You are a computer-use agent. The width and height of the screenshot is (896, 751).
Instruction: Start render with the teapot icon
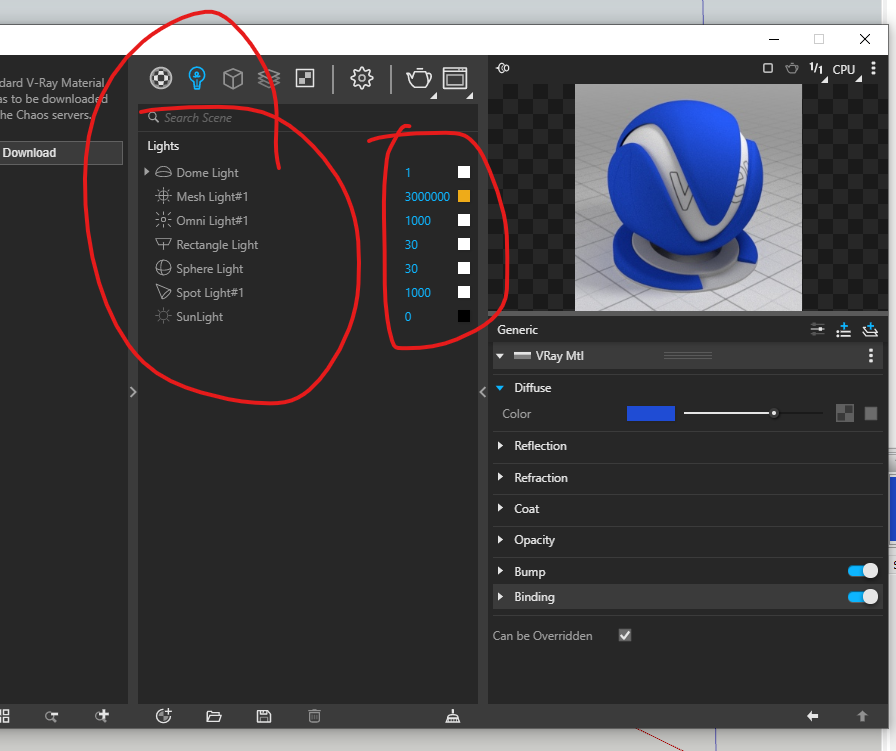click(419, 78)
